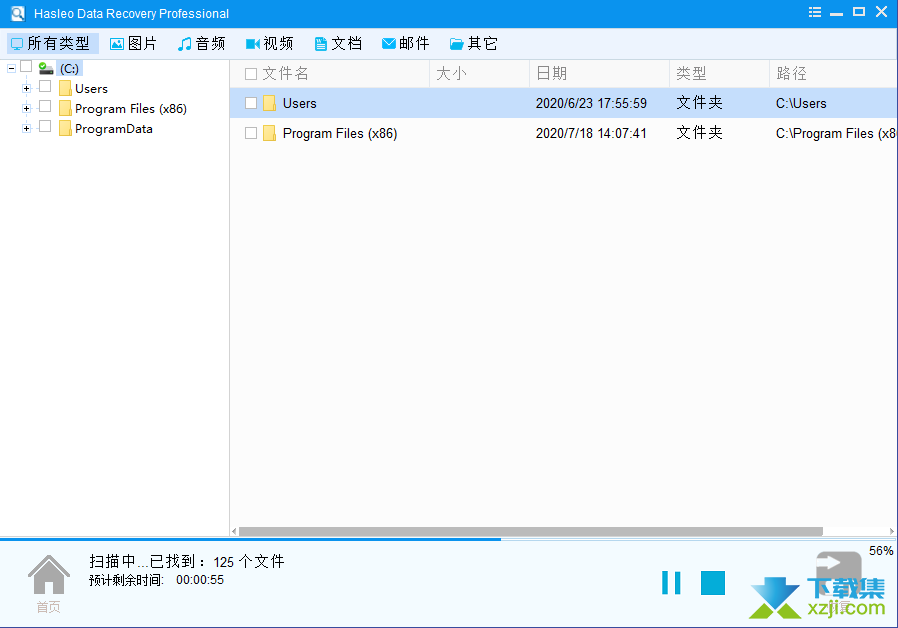The height and width of the screenshot is (628, 898).
Task: Toggle the select-all checkbox beside 文件名
Action: point(251,74)
